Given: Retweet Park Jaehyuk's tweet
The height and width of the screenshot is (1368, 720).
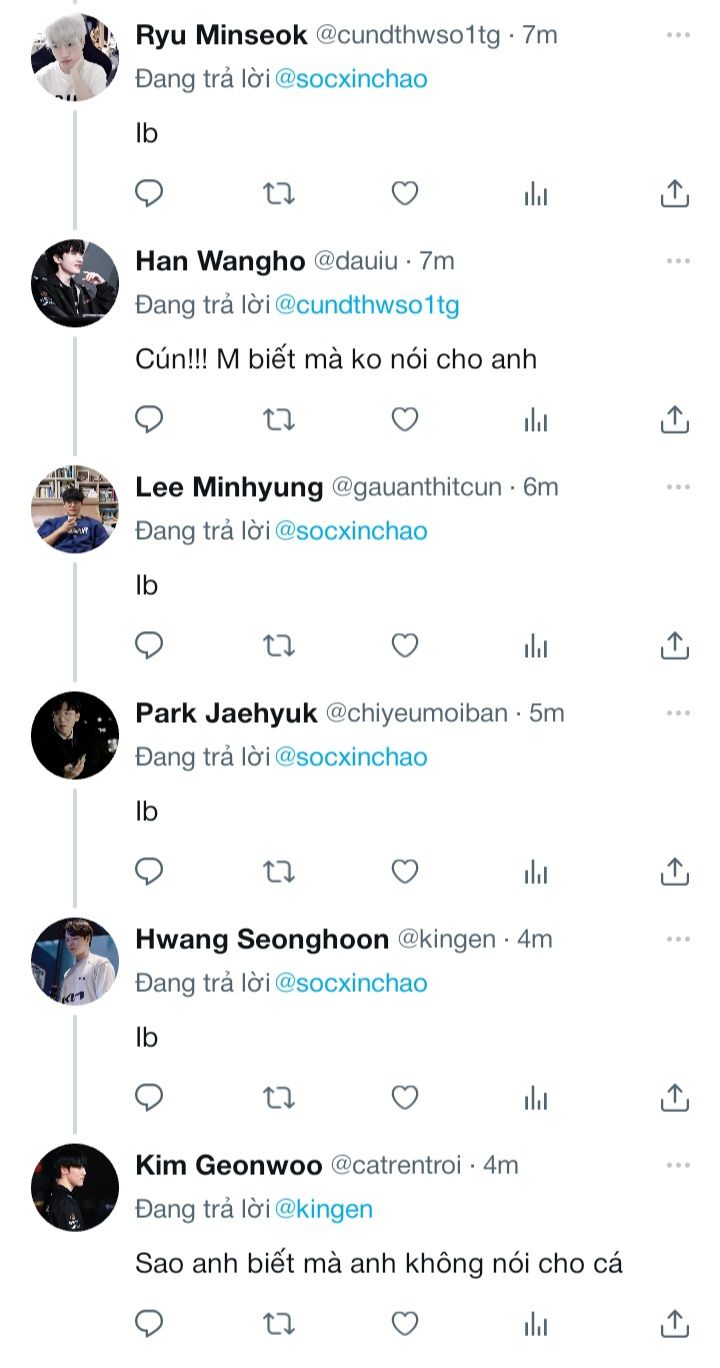Looking at the screenshot, I should coord(278,873).
